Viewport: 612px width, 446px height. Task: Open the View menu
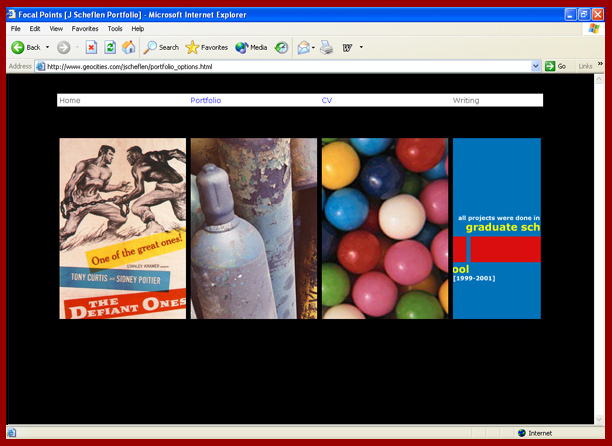pos(56,29)
